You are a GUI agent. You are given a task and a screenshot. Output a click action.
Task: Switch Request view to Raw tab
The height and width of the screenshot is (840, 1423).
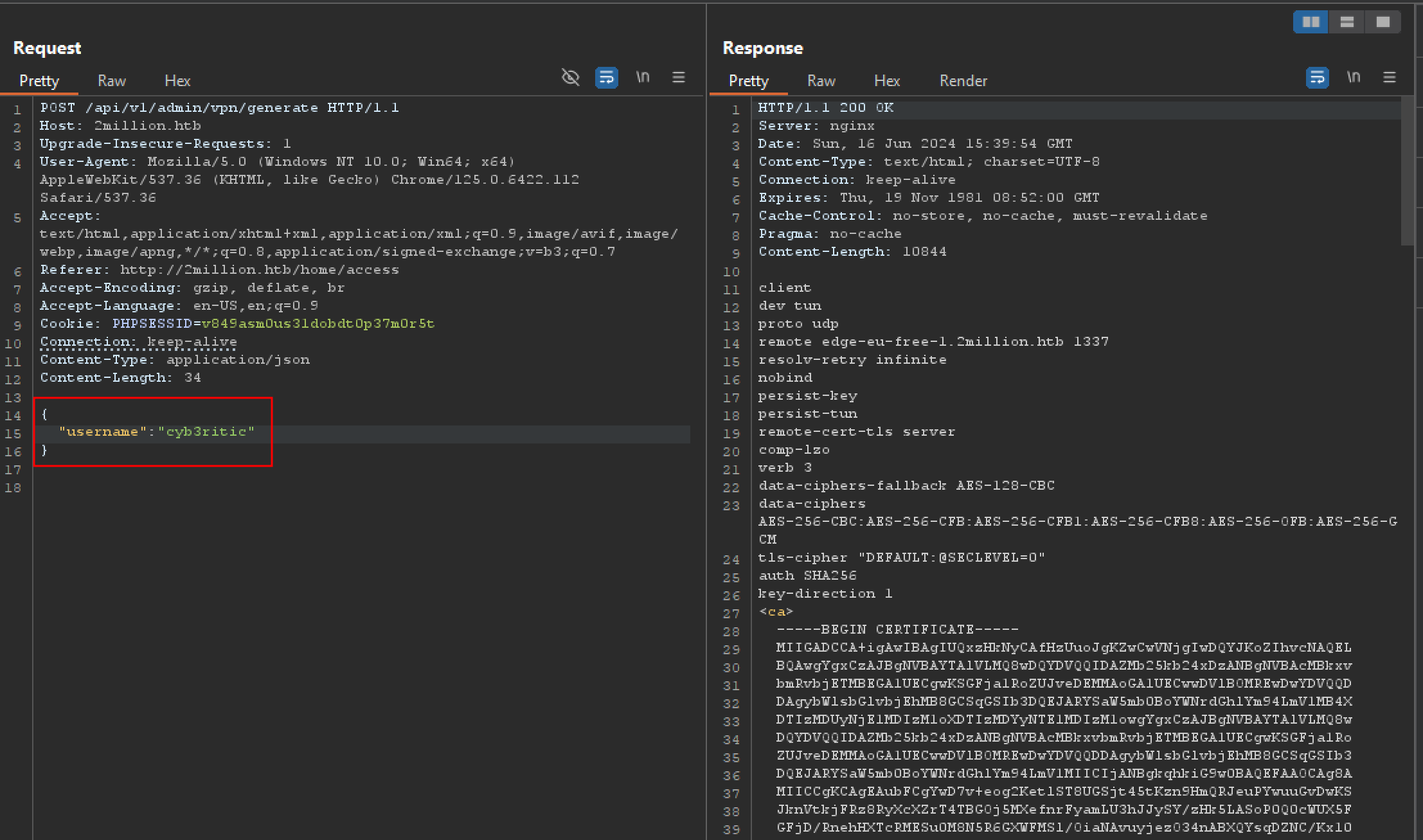click(x=112, y=81)
